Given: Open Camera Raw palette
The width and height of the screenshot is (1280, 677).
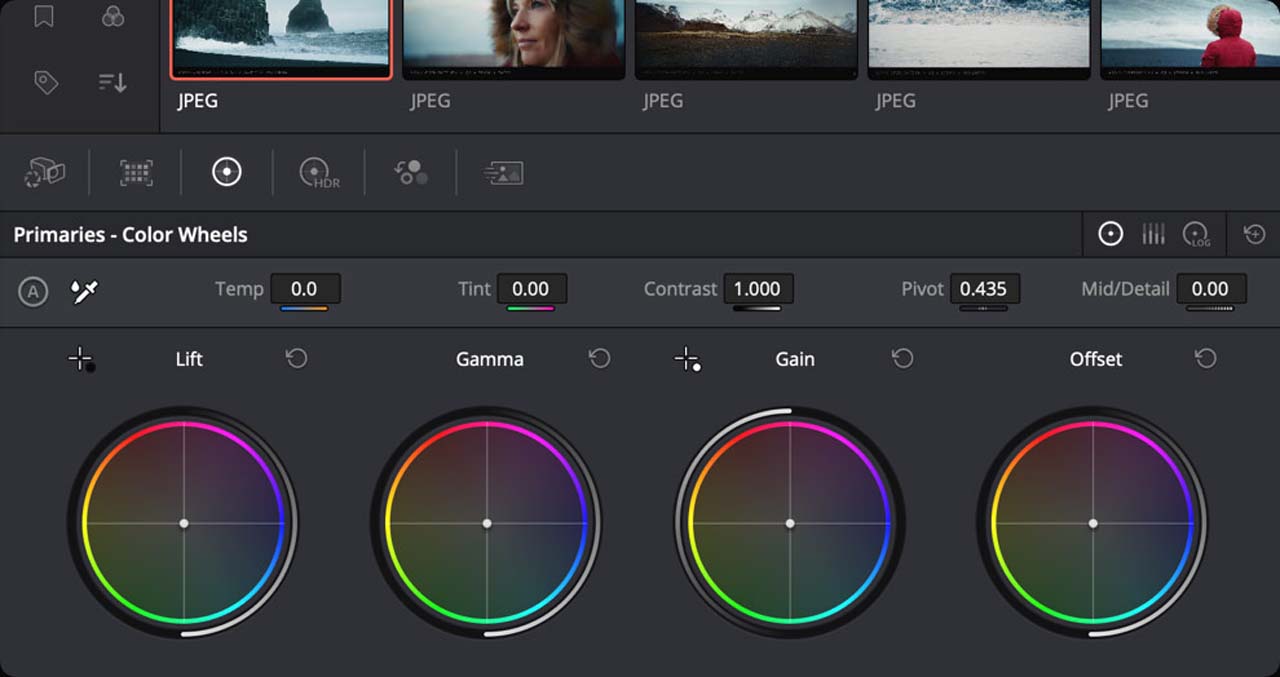Looking at the screenshot, I should (x=45, y=173).
